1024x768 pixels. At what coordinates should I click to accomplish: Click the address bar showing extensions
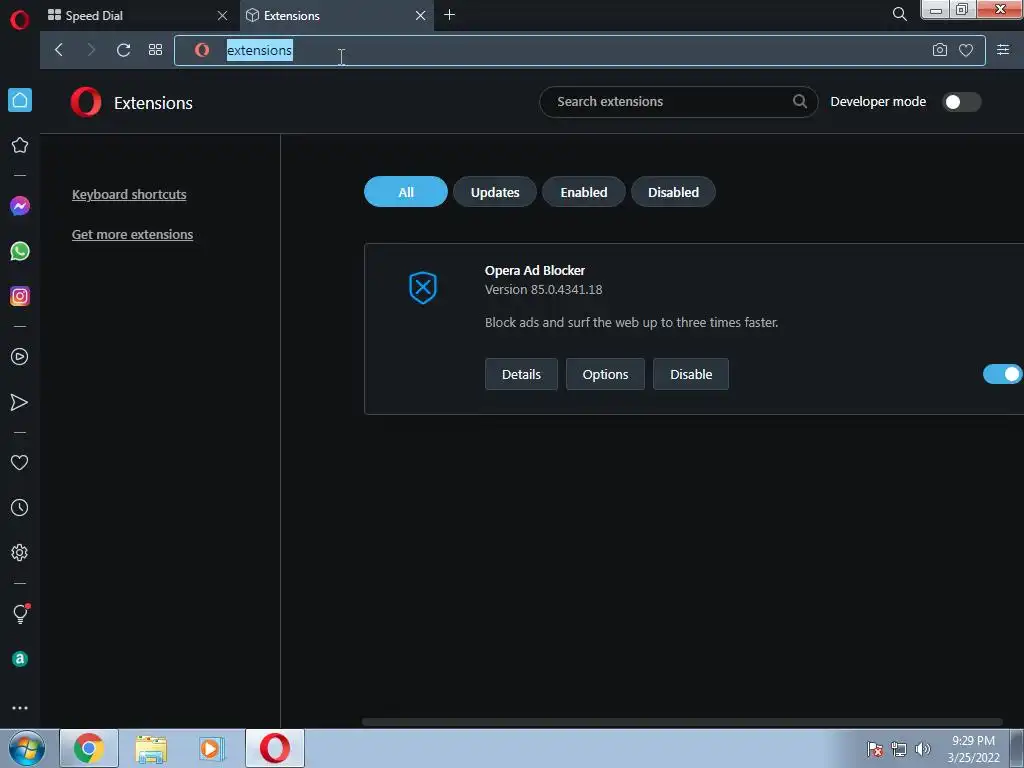coord(579,50)
